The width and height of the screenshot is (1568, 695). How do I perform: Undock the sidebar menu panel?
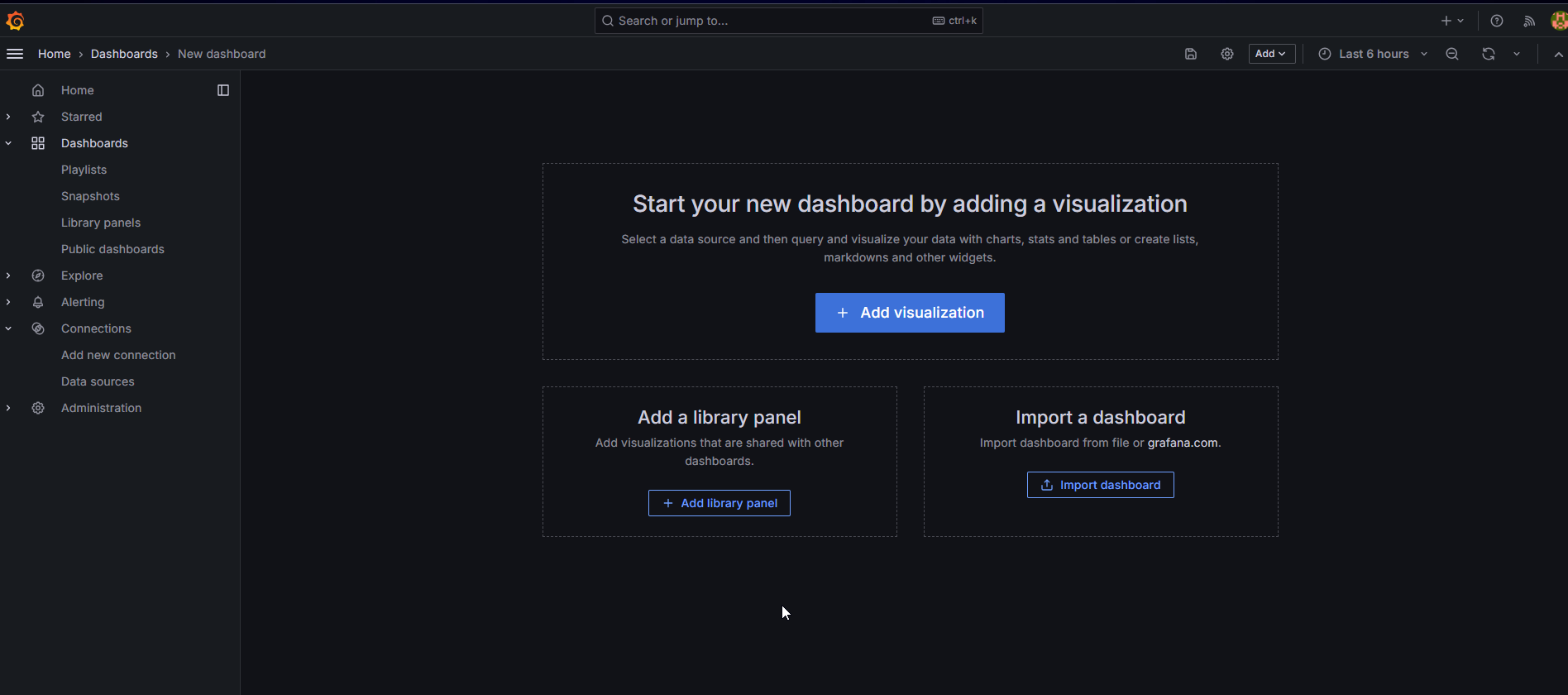223,90
